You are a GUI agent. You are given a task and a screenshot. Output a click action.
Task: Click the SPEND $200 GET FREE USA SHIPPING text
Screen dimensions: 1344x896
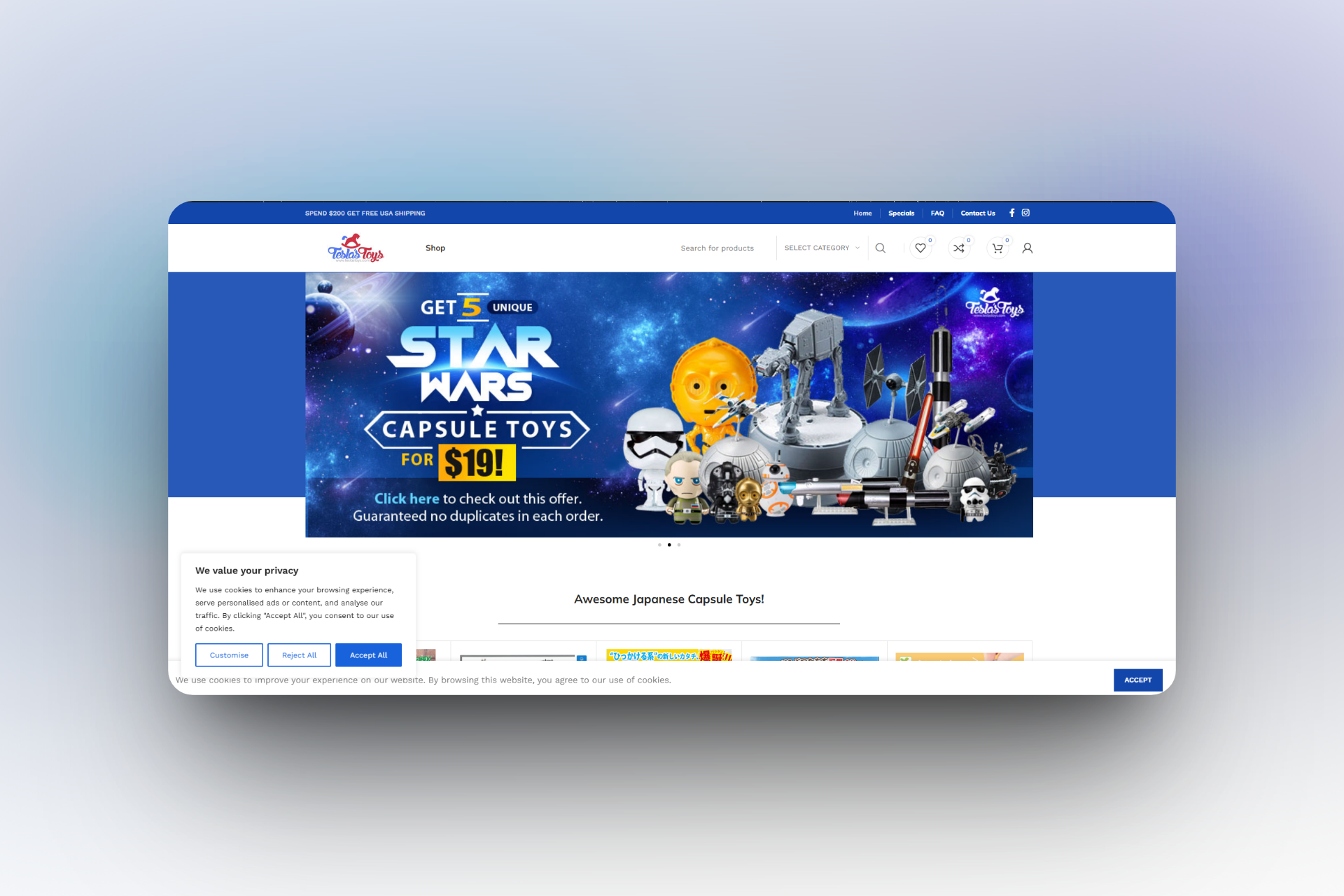365,213
